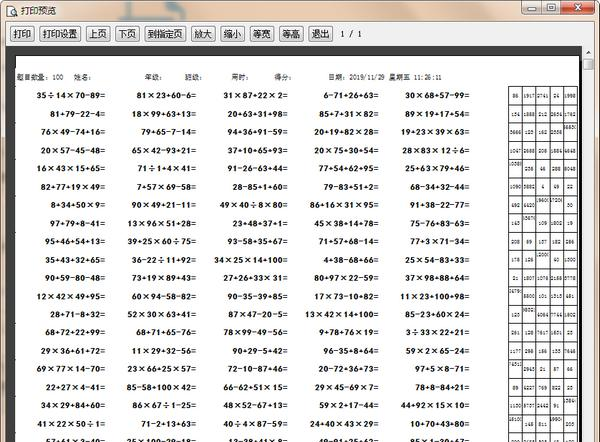
Task: Click 到指定页 to jump to a page
Action: pos(165,34)
